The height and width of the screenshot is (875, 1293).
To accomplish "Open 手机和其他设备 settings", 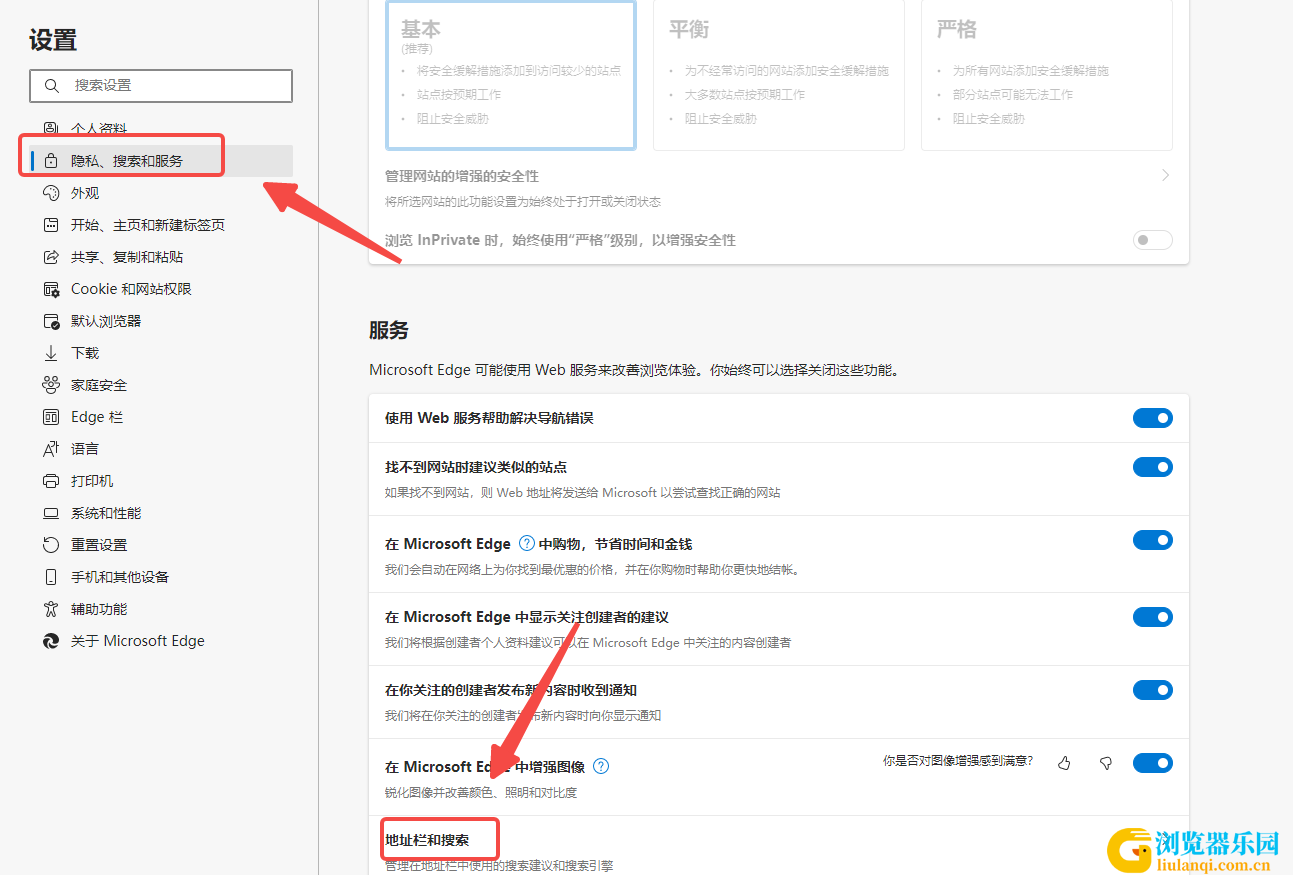I will point(161,577).
